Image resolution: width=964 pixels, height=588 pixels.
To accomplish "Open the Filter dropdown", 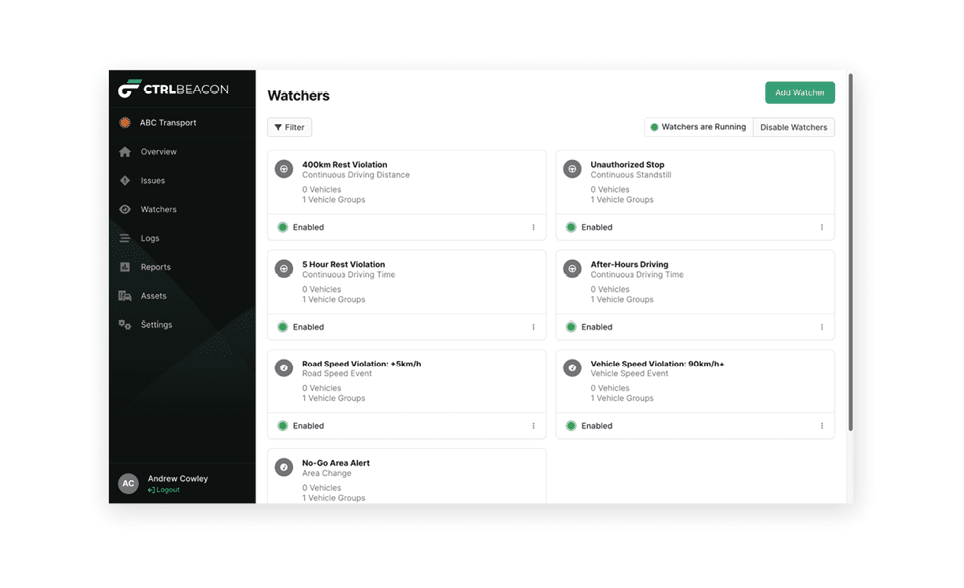I will (289, 127).
